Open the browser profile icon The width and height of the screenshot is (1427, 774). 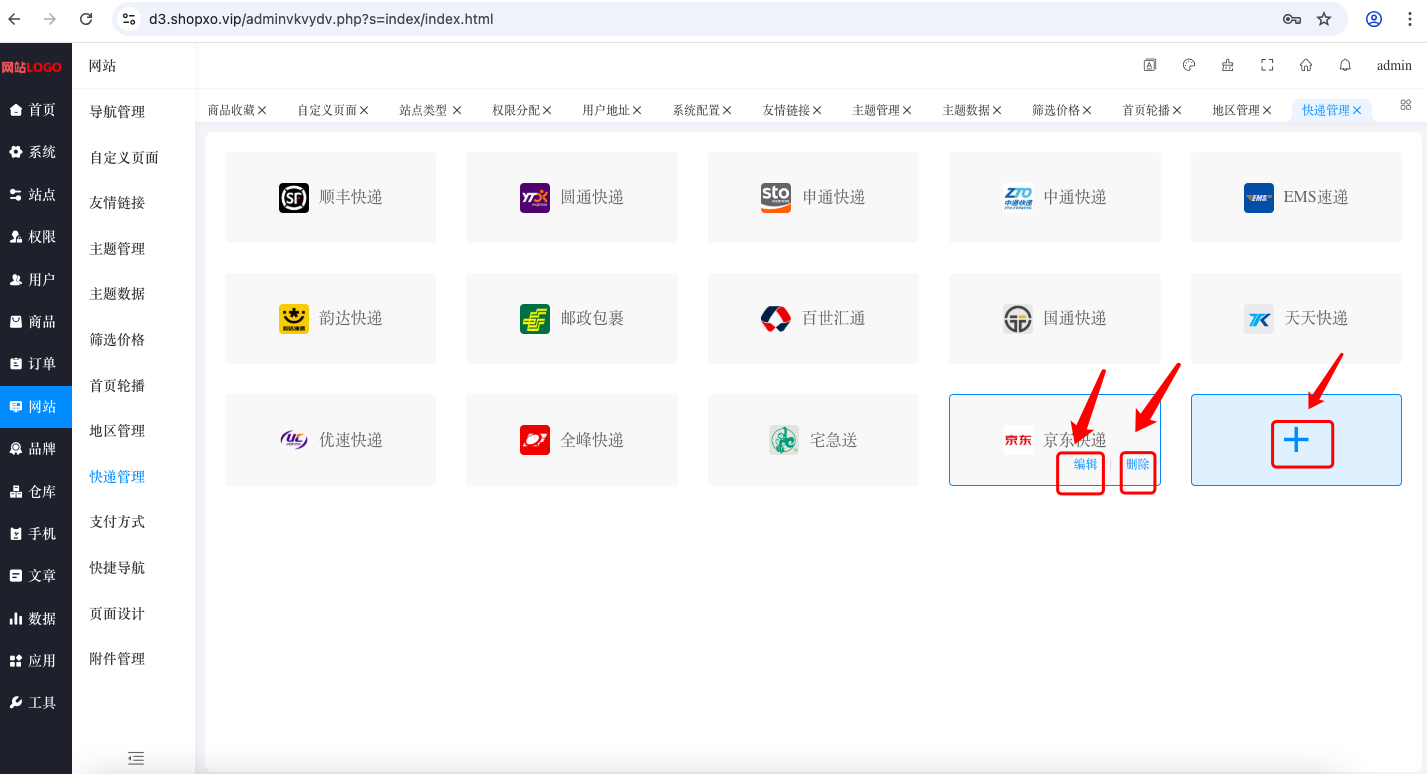pos(1374,19)
